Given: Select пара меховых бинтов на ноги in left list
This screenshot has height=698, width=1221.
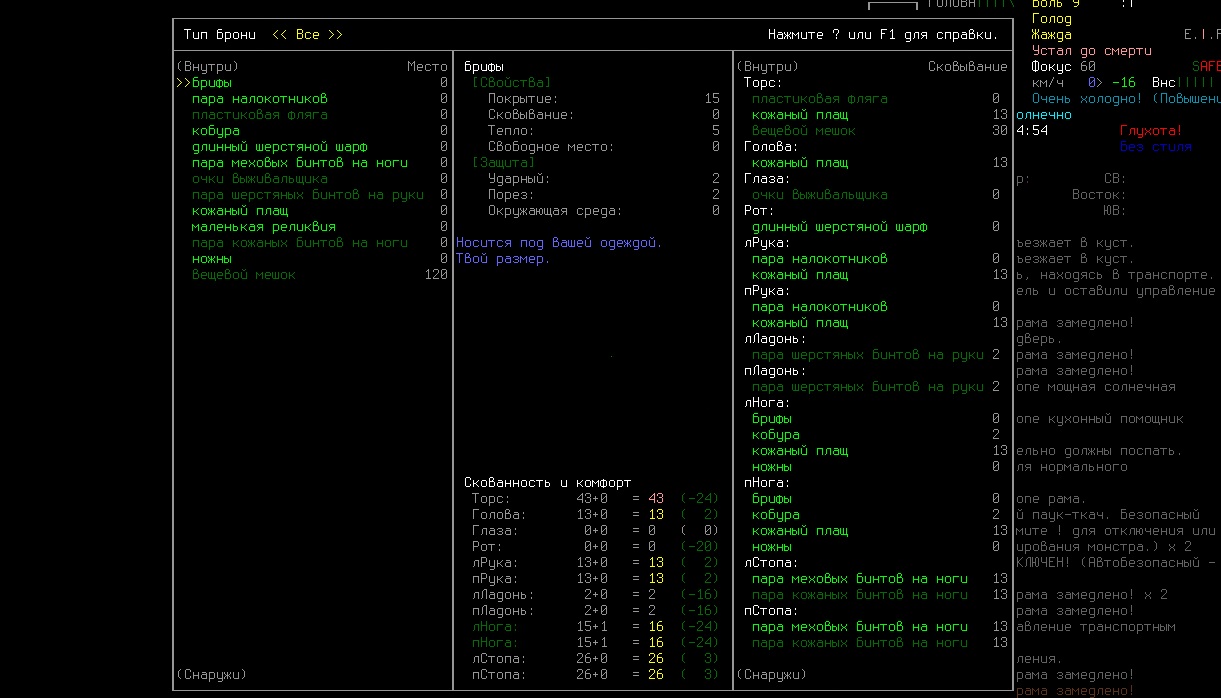Looking at the screenshot, I should 300,162.
